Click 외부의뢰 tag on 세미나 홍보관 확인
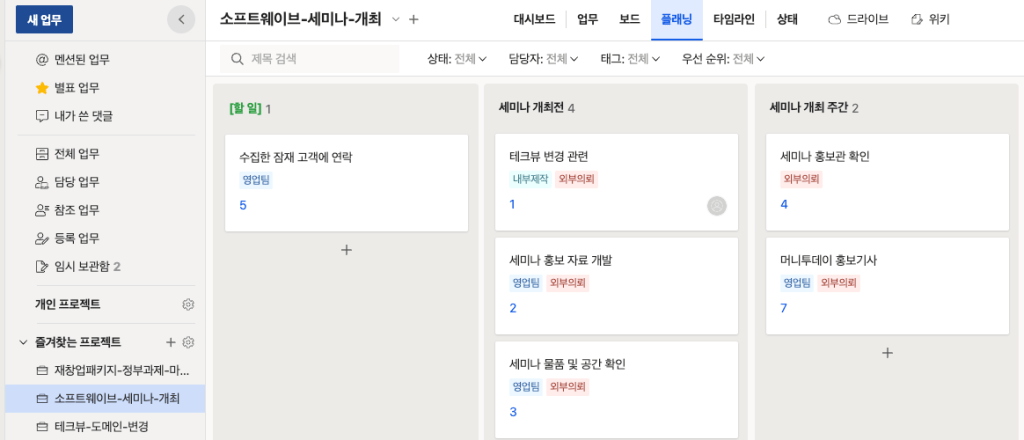1024x440 pixels. [x=801, y=180]
